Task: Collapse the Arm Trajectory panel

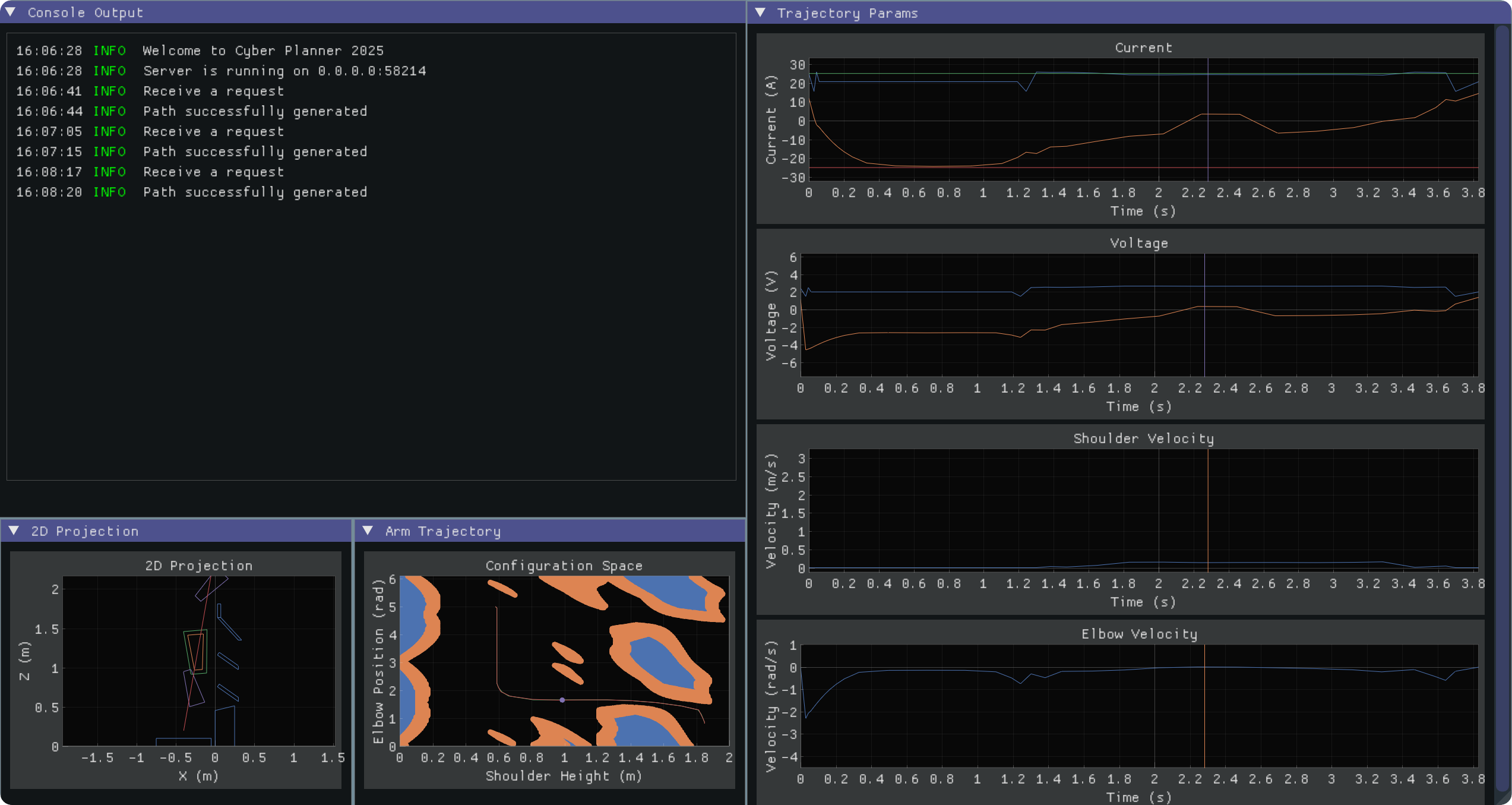Action: pyautogui.click(x=368, y=531)
